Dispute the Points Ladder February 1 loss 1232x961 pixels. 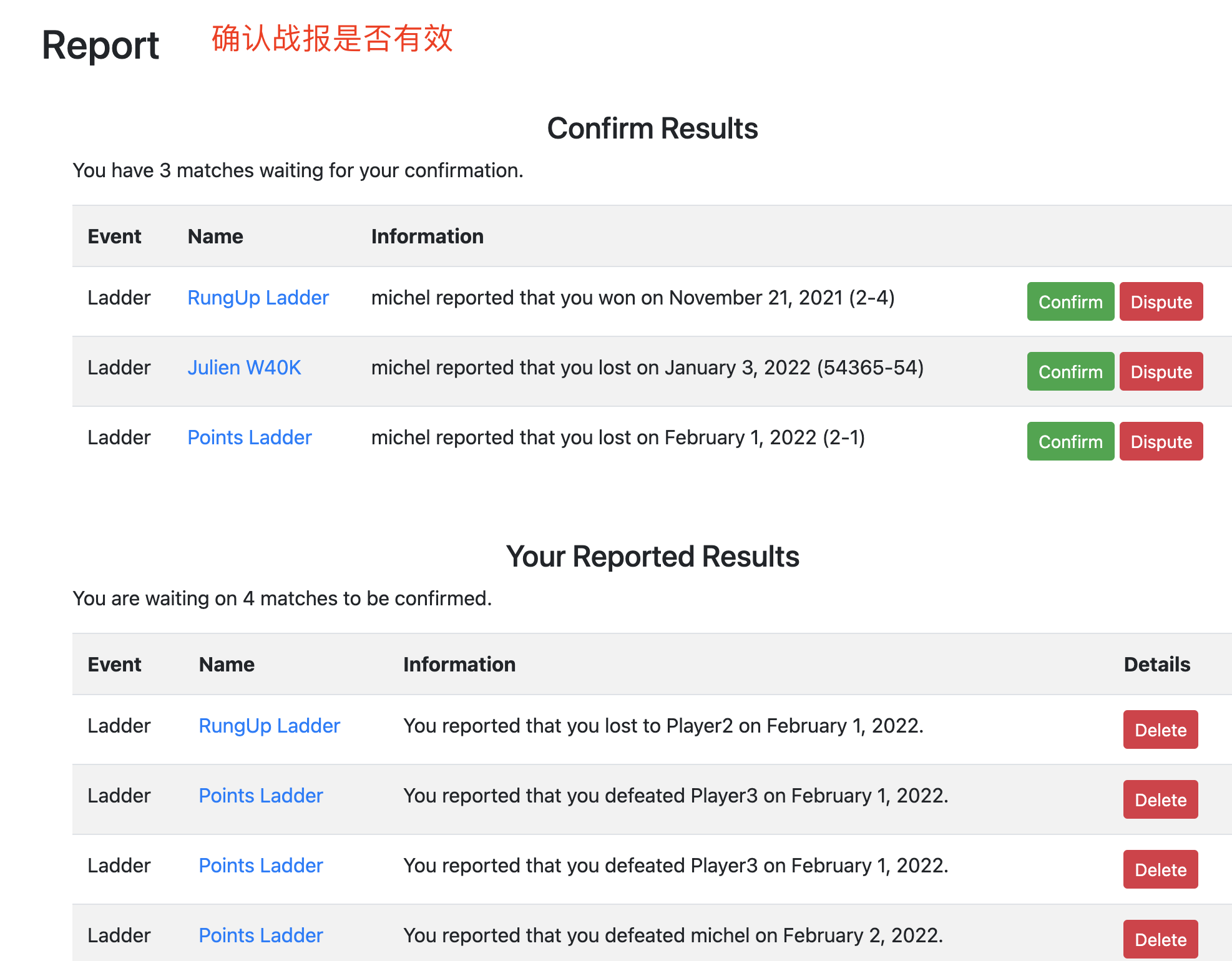coord(1161,441)
